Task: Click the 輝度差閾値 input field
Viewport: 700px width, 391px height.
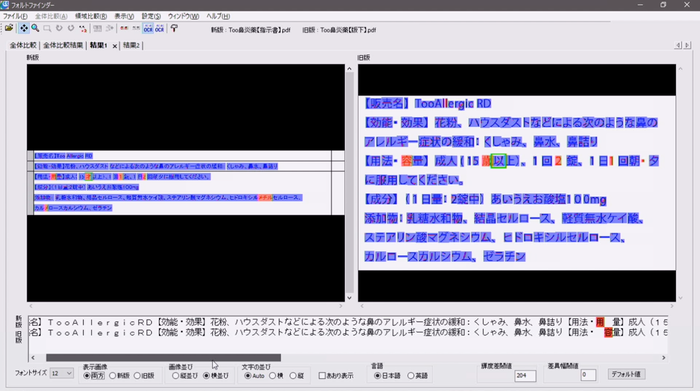Action: pos(525,376)
